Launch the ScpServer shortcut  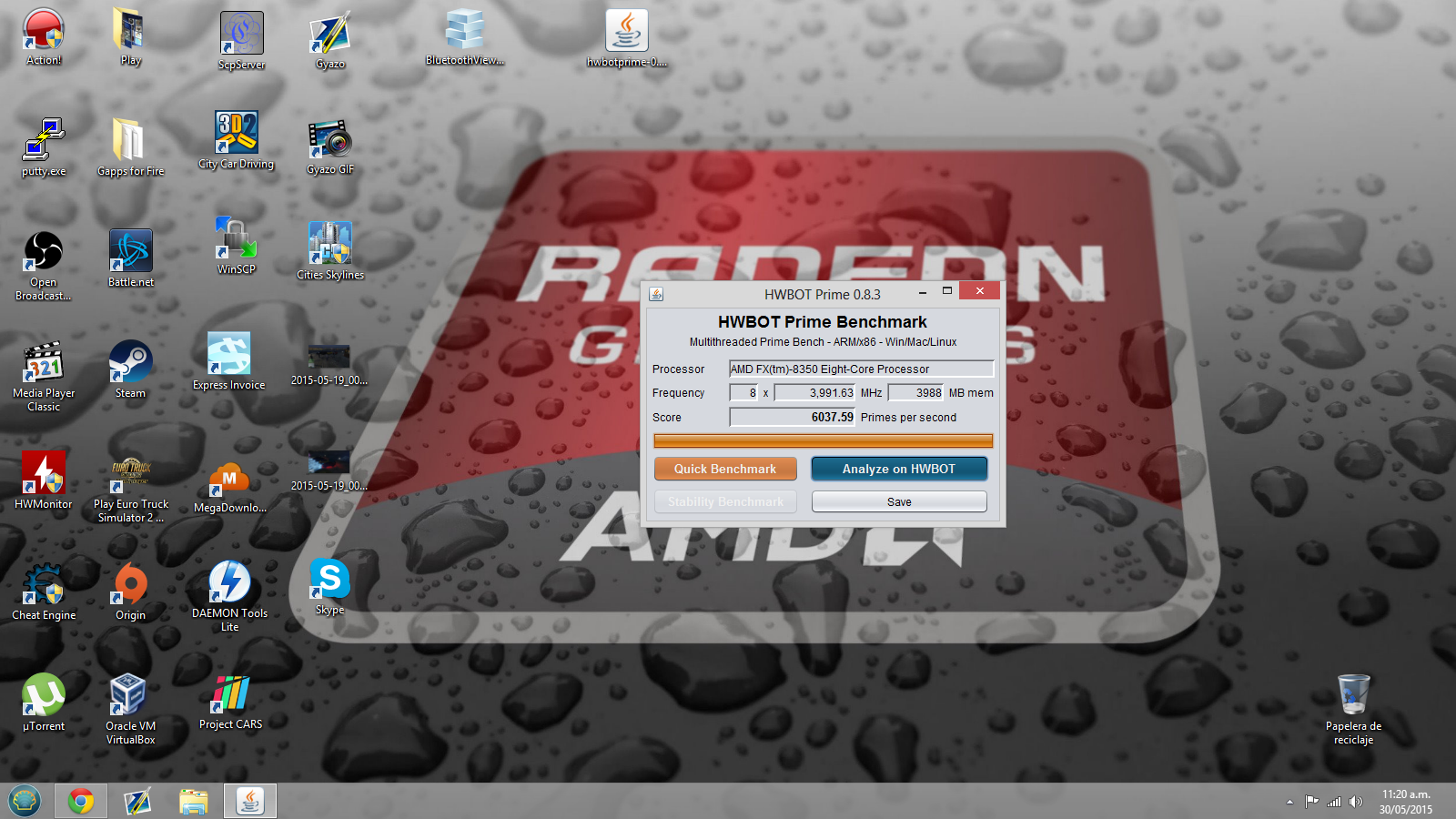pyautogui.click(x=241, y=41)
